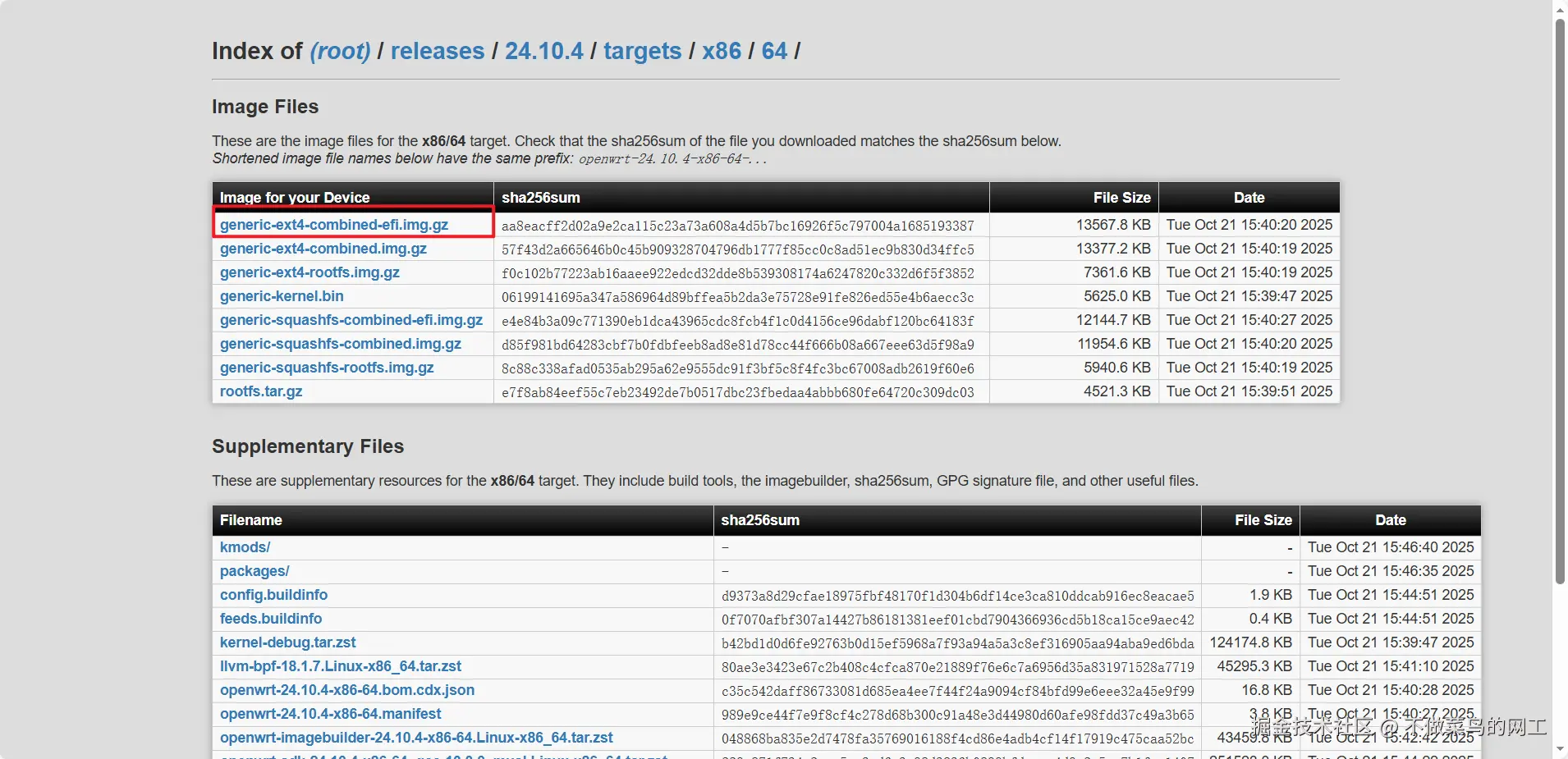Click the file size '13377.2 KB'

[1113, 249]
